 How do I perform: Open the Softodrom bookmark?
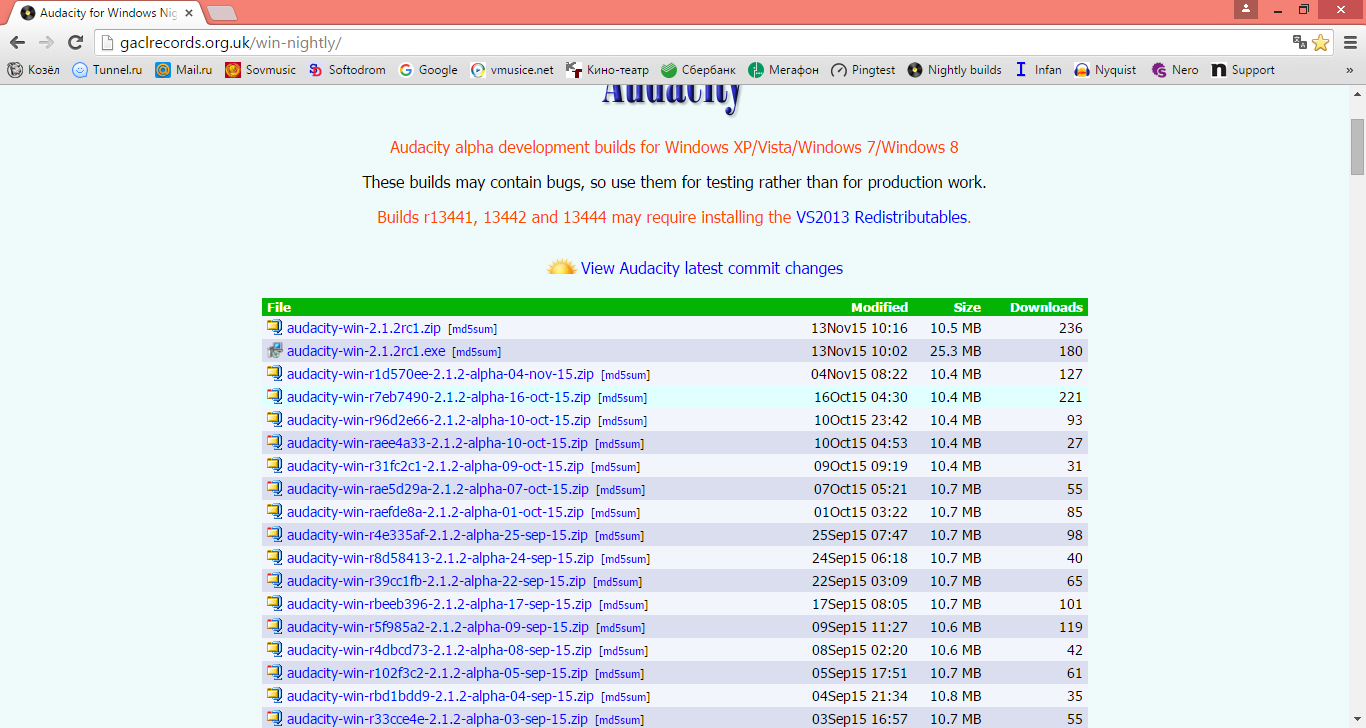(347, 70)
